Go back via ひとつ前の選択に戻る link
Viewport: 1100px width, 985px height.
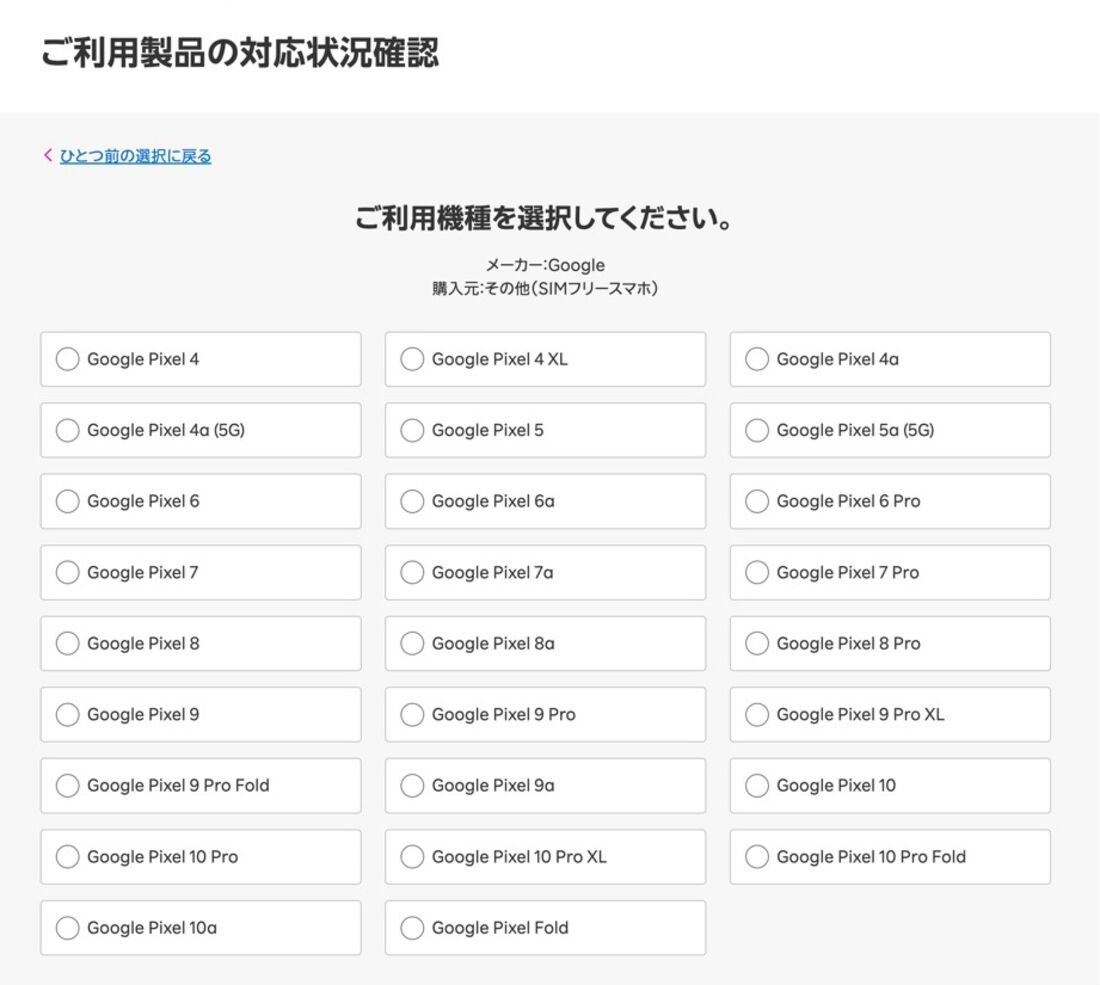coord(135,156)
